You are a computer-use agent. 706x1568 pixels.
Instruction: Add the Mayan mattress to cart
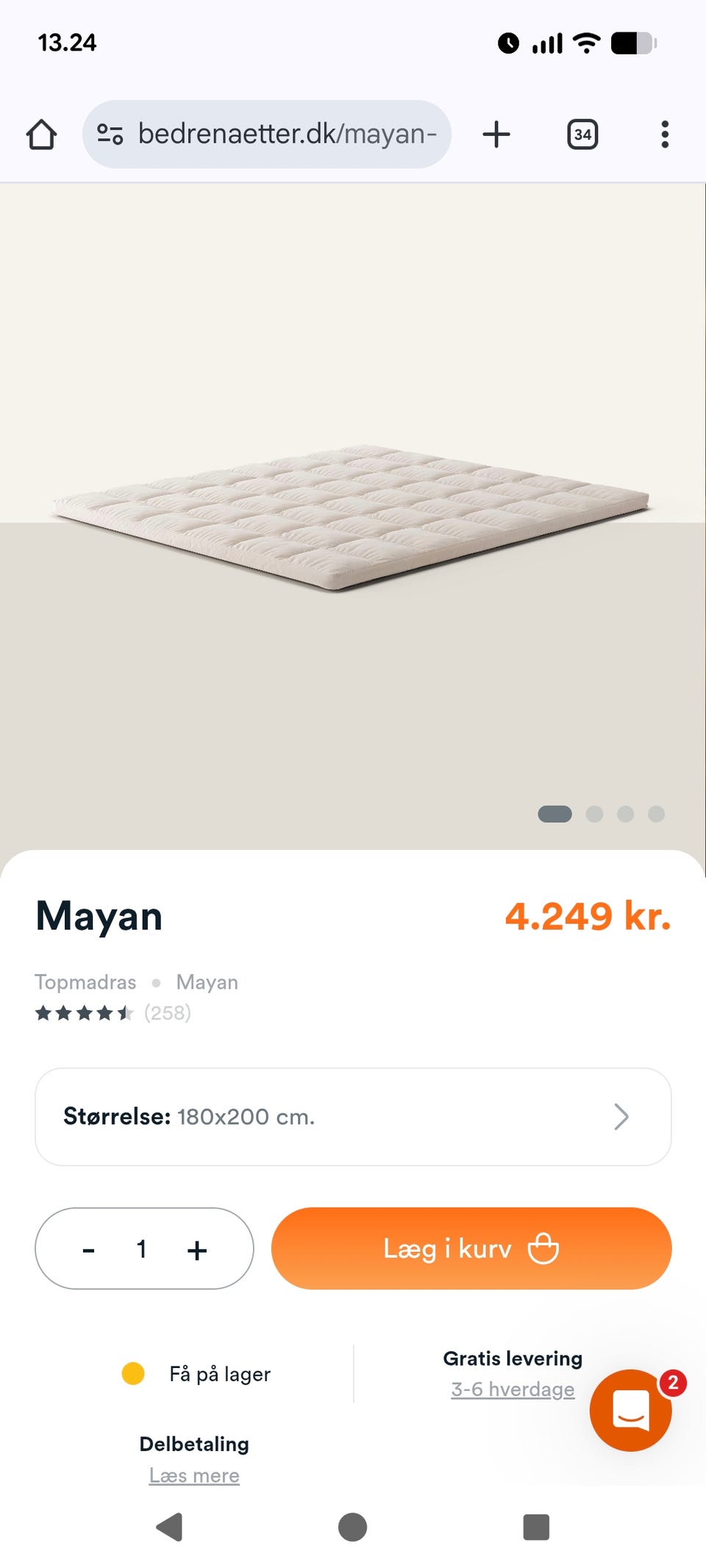pyautogui.click(x=471, y=1248)
